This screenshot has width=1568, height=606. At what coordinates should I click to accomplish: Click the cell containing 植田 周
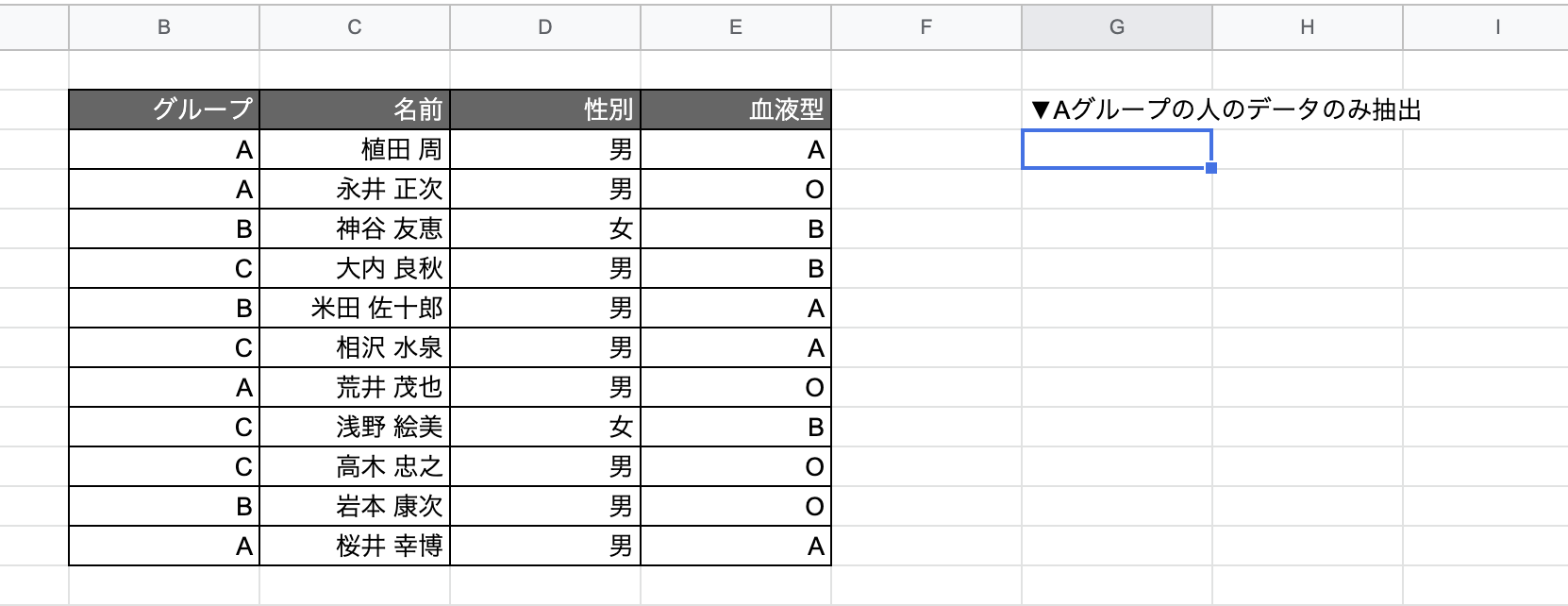pos(355,150)
